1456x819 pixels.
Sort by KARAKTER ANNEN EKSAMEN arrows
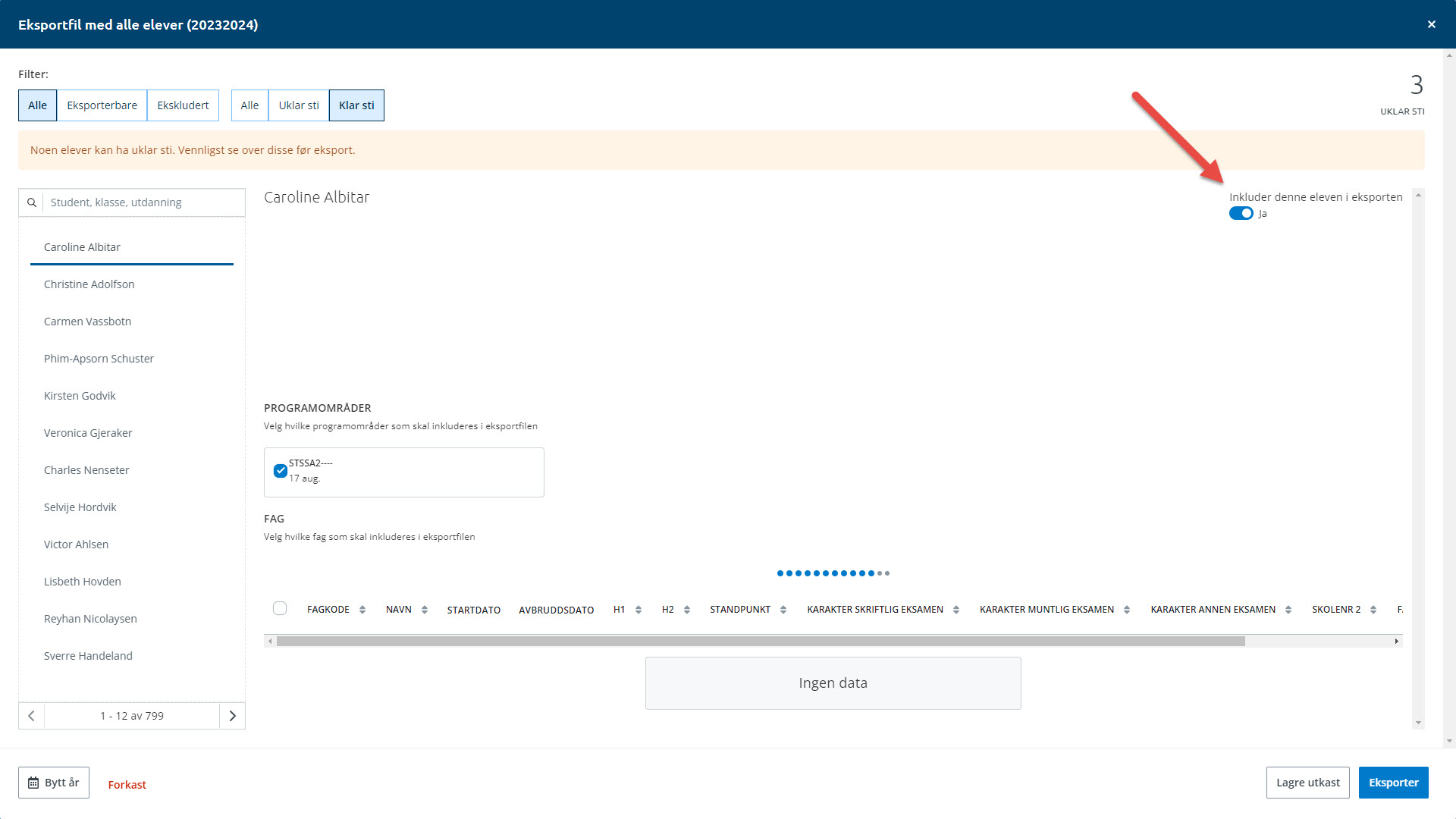1288,610
